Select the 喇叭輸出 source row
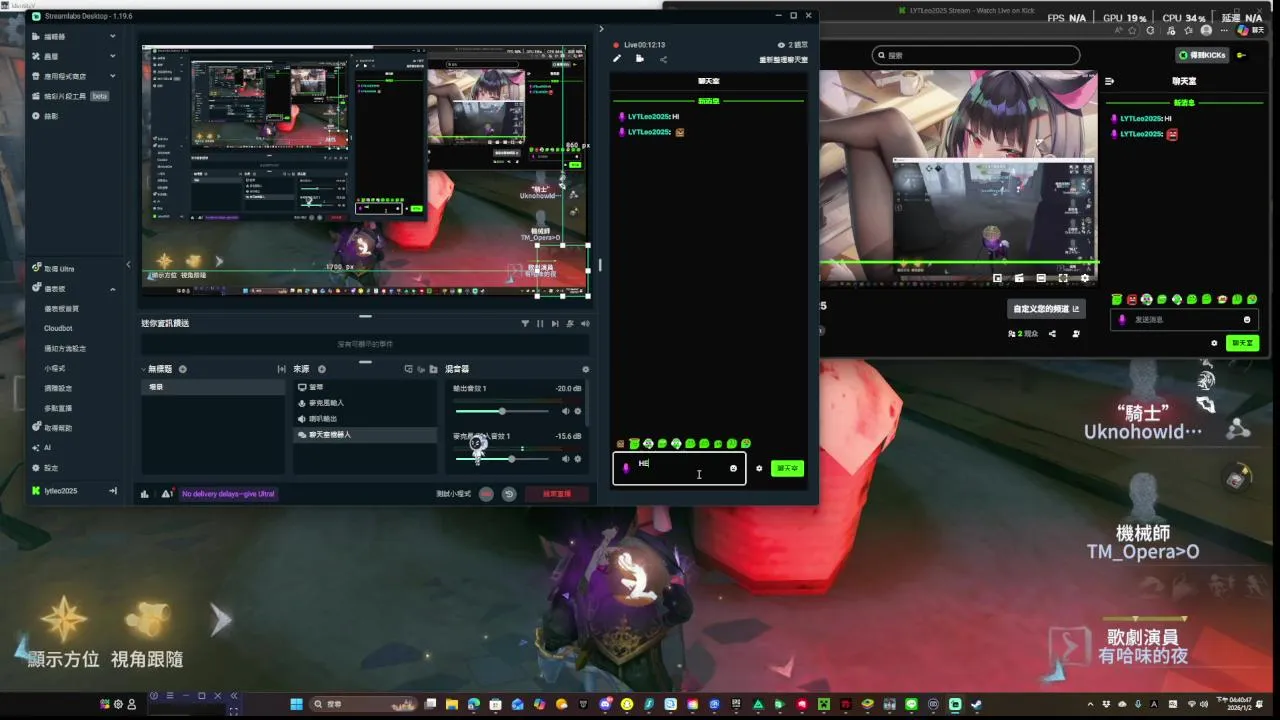The height and width of the screenshot is (720, 1280). click(x=364, y=419)
